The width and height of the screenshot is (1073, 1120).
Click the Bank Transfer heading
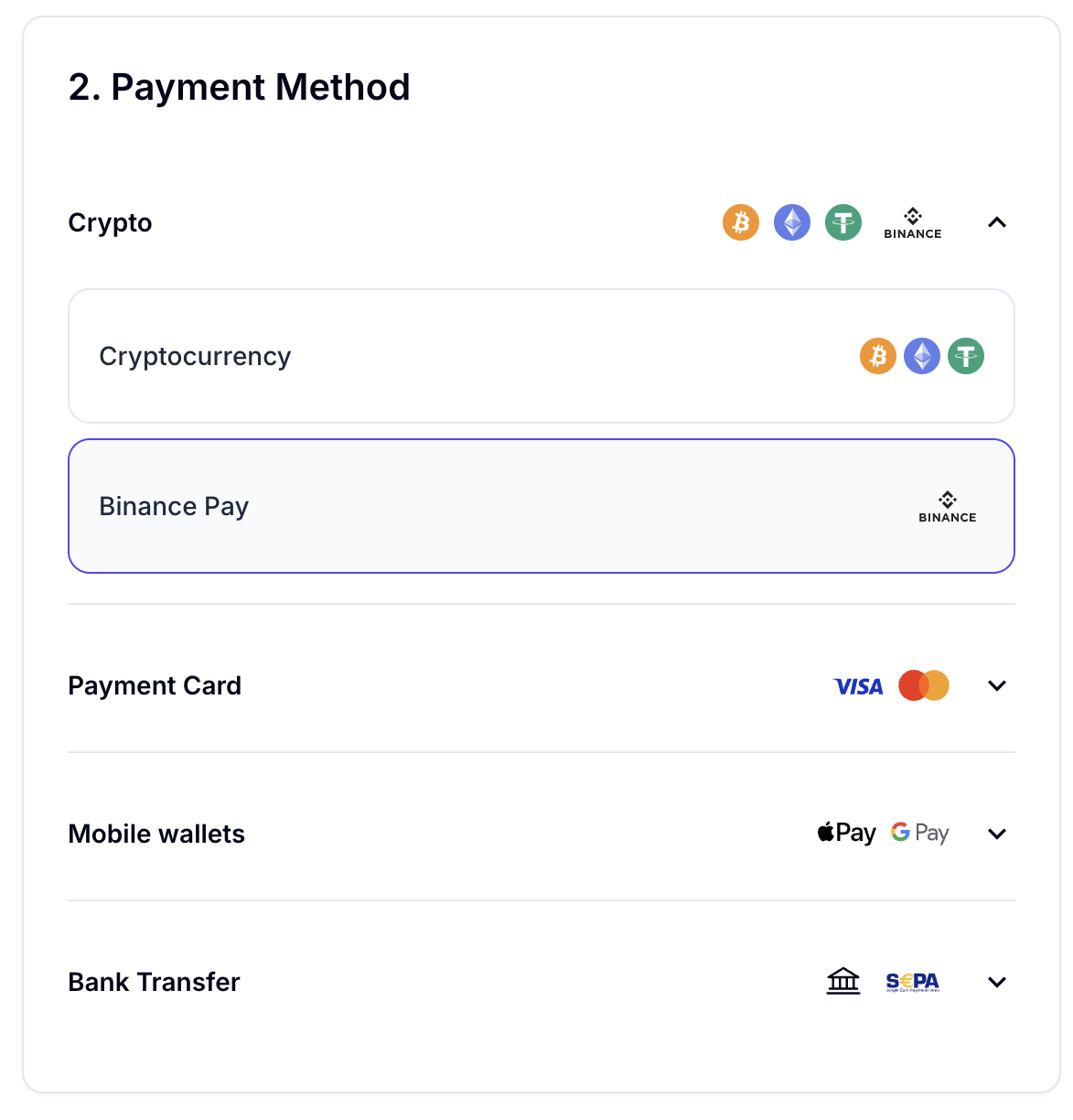(154, 982)
